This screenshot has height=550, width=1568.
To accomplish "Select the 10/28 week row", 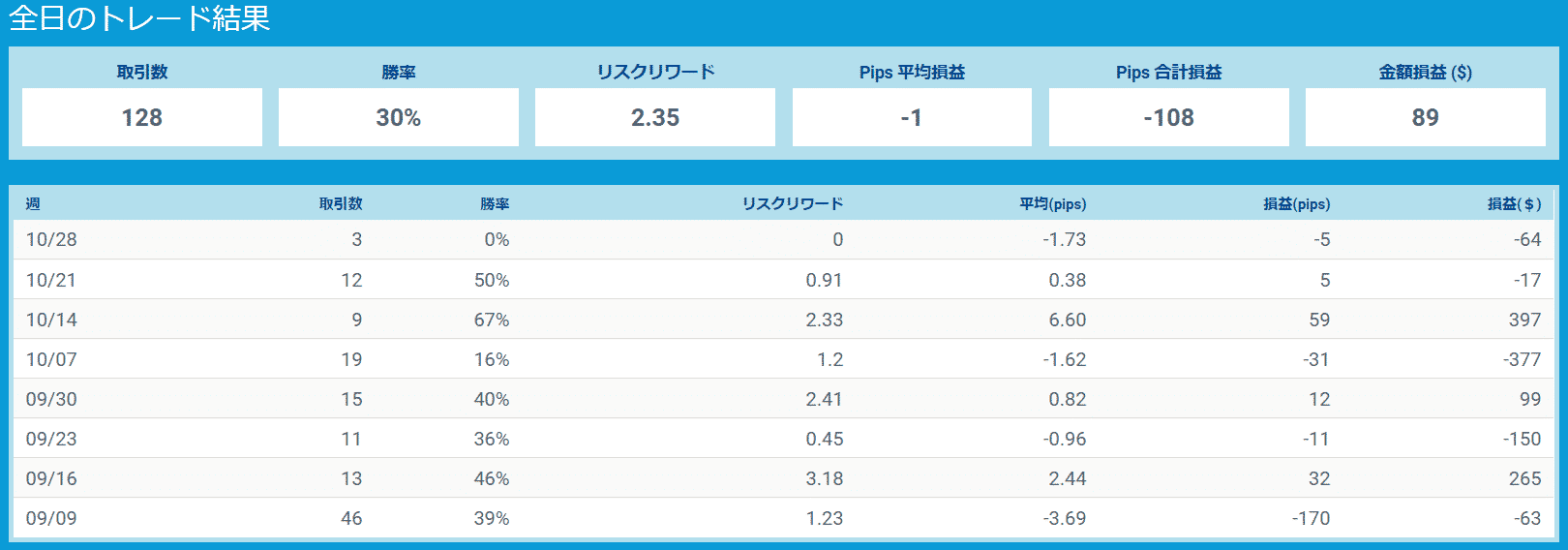I will [x=783, y=239].
